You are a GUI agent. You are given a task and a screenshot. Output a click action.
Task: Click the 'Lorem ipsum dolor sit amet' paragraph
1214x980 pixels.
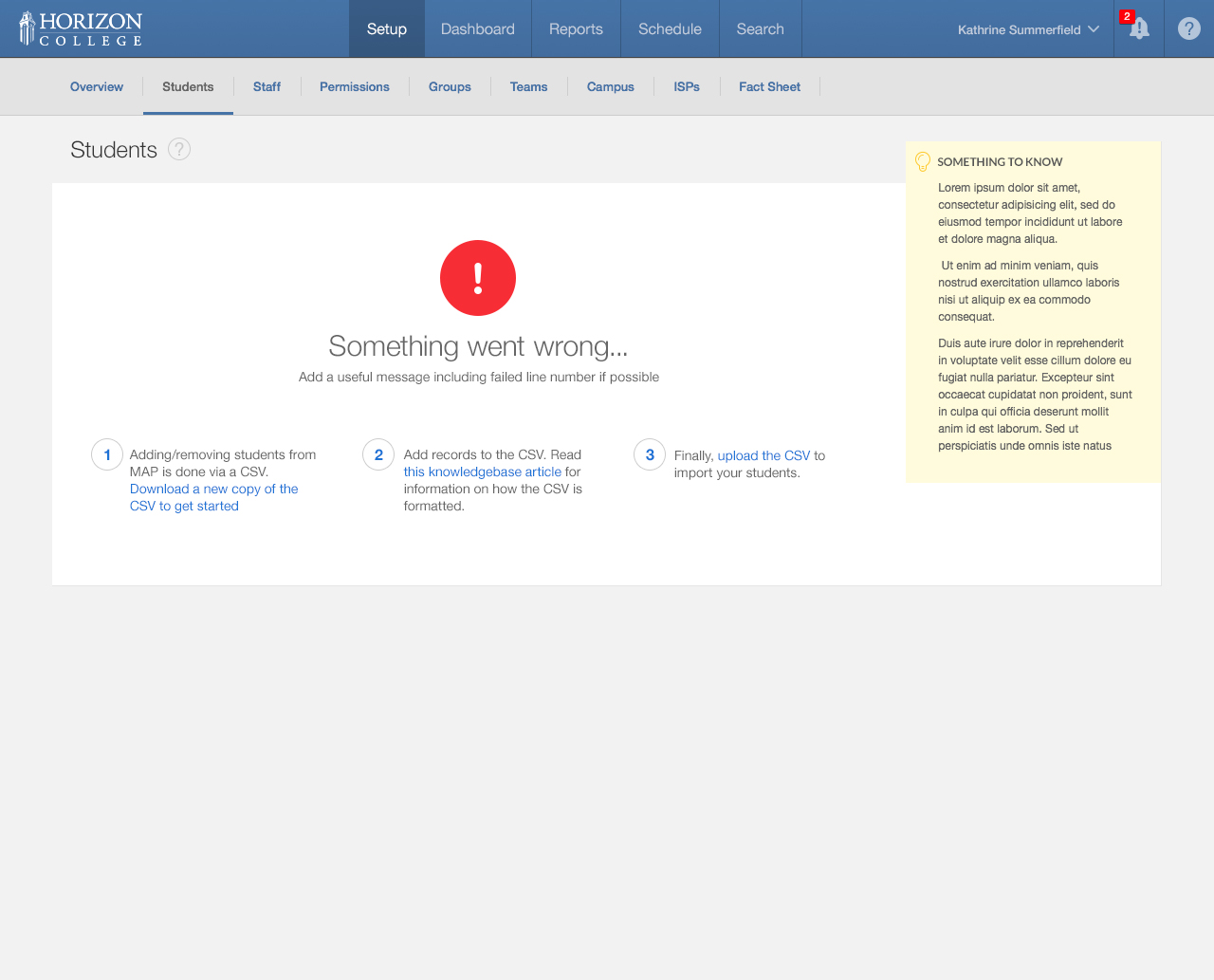[x=1031, y=213]
